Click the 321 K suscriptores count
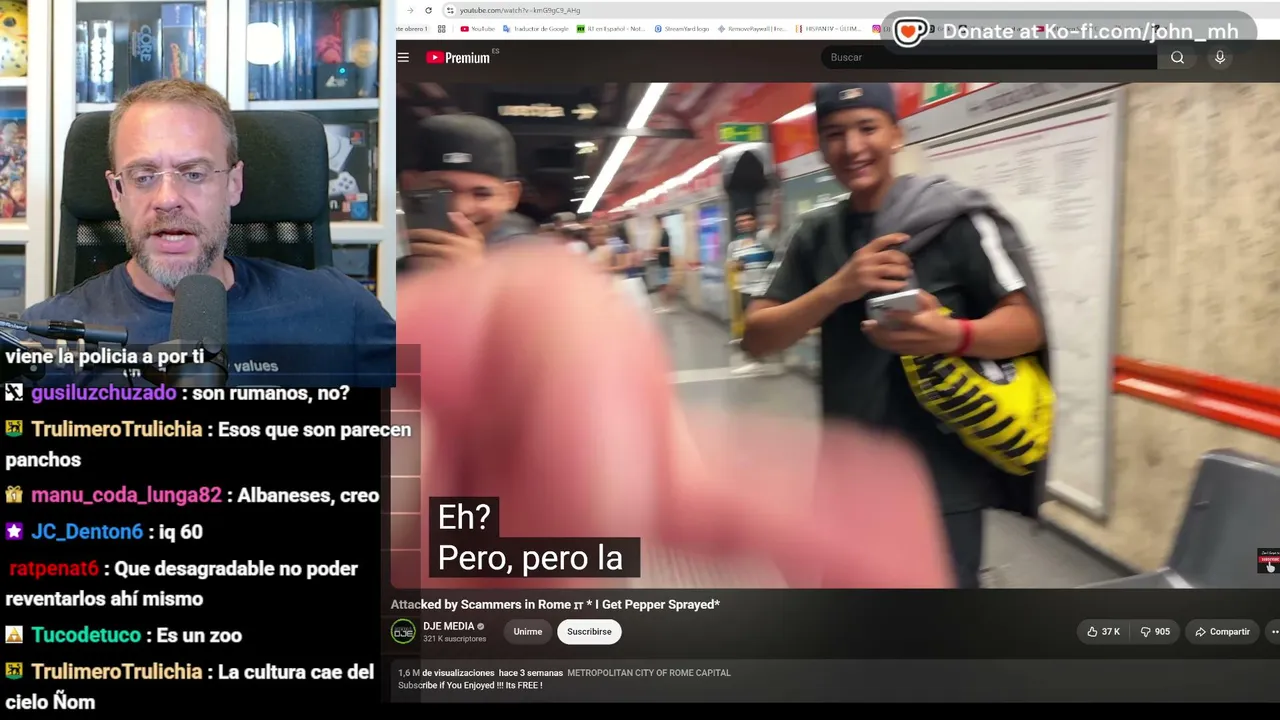The height and width of the screenshot is (720, 1280). 454,639
